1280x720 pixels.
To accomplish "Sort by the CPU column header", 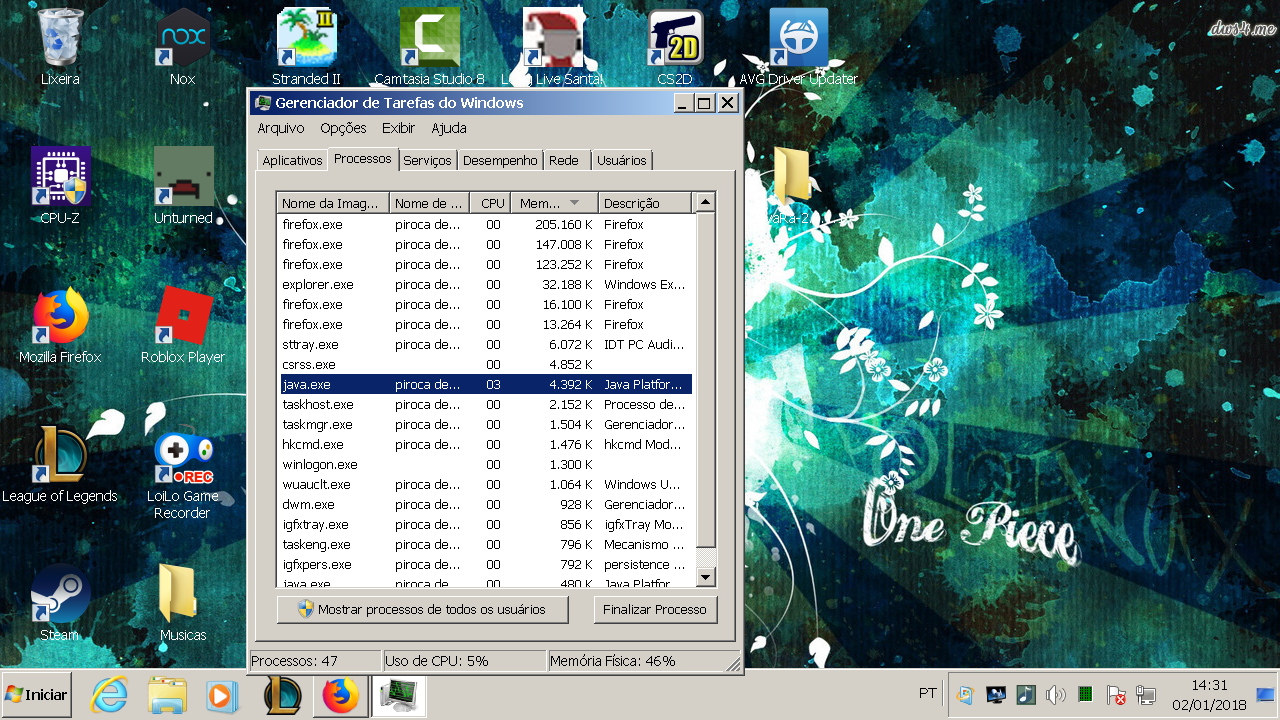I will point(490,203).
